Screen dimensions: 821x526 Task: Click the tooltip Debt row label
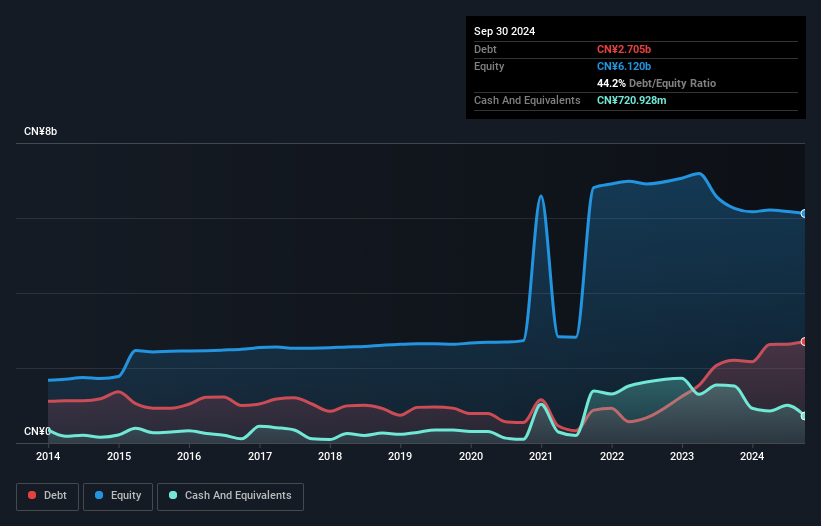point(485,49)
